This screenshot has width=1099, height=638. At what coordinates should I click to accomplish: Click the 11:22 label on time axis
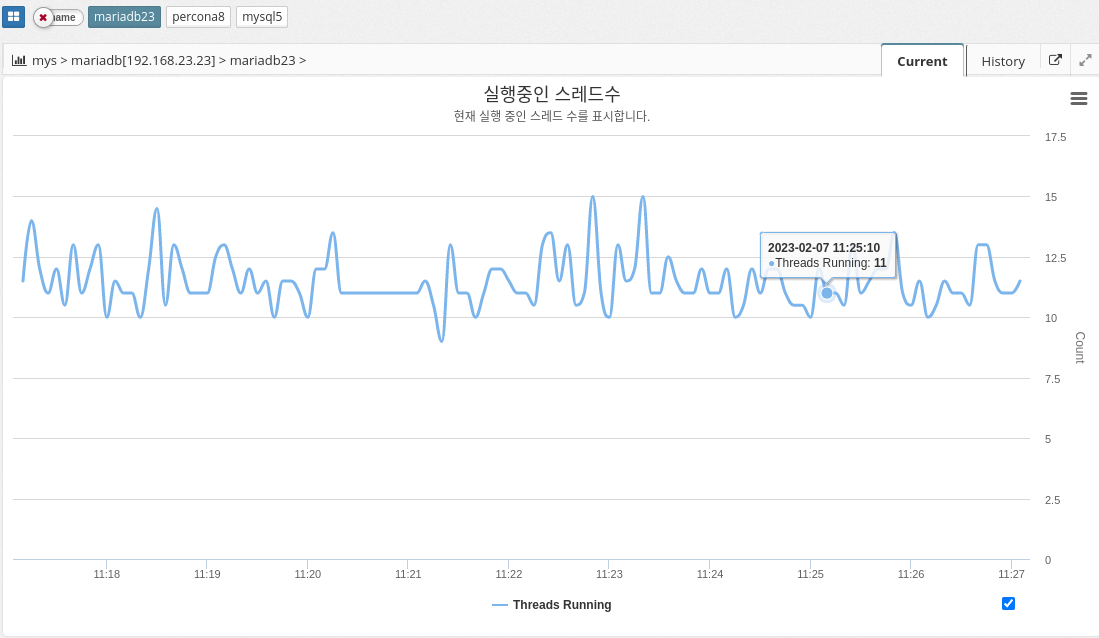point(509,574)
